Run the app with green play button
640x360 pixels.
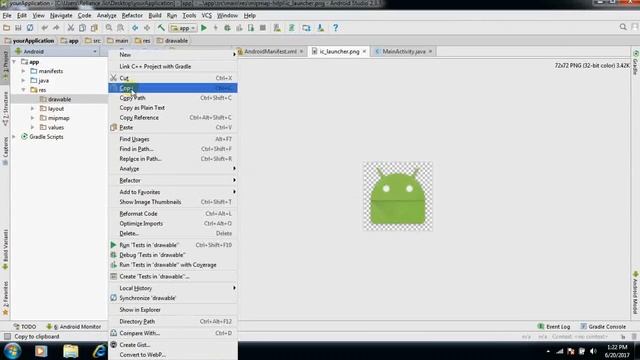204,28
